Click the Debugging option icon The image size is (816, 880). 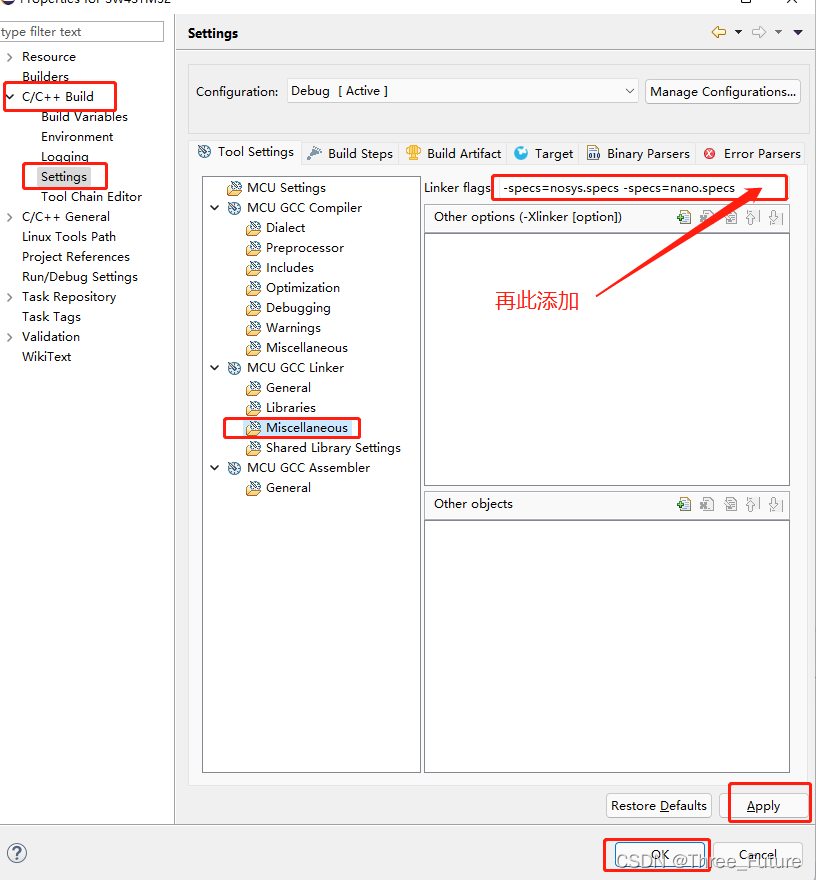pyautogui.click(x=254, y=308)
